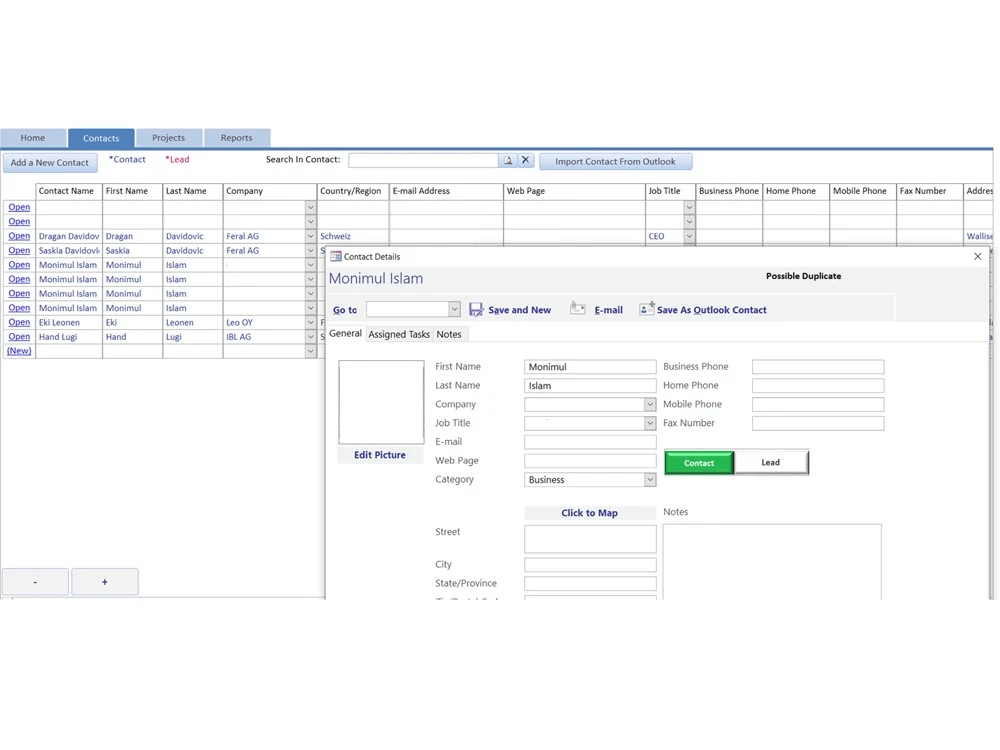Filter the list by *Contact
This screenshot has width=1000, height=750.
tap(128, 159)
